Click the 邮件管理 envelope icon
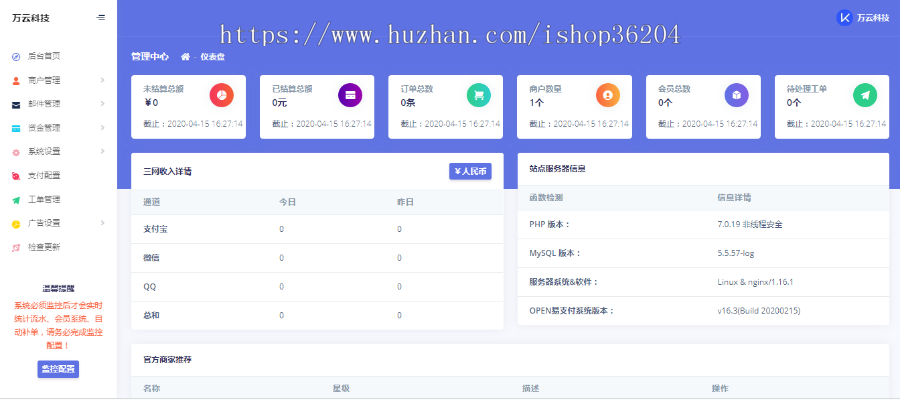Screen dimensions: 900x400 16,104
